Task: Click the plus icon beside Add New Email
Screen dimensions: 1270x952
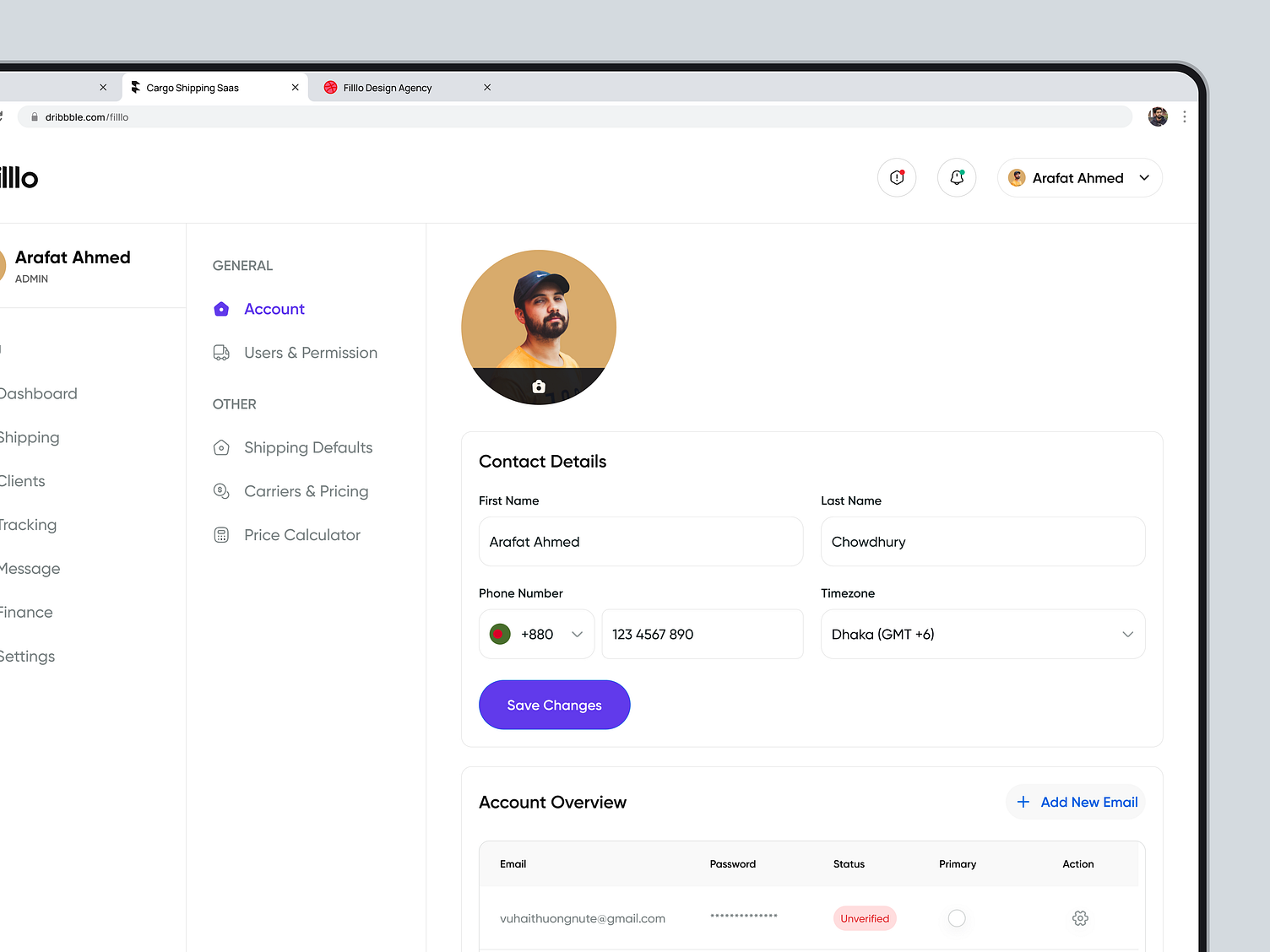Action: [1023, 802]
